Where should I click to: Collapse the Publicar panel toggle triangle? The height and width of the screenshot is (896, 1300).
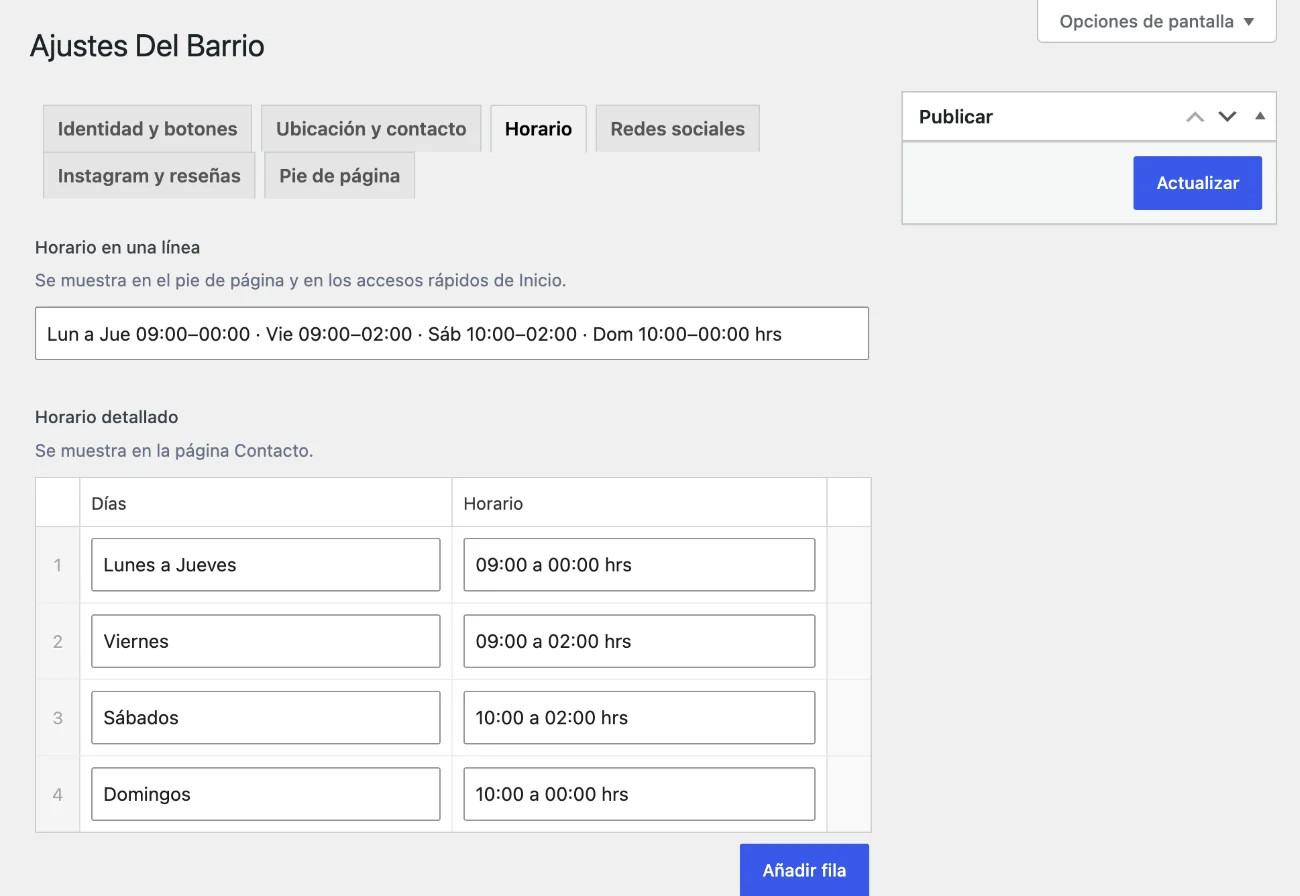[1260, 116]
